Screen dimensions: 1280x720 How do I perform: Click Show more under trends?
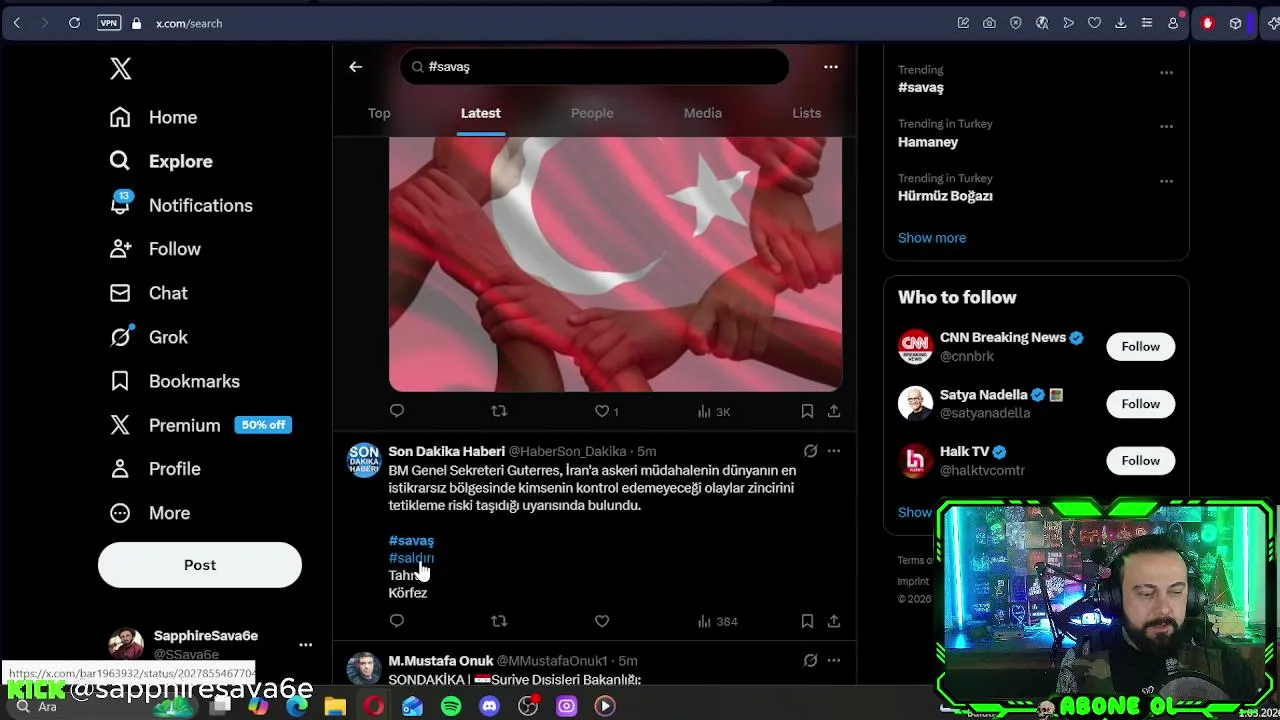931,238
